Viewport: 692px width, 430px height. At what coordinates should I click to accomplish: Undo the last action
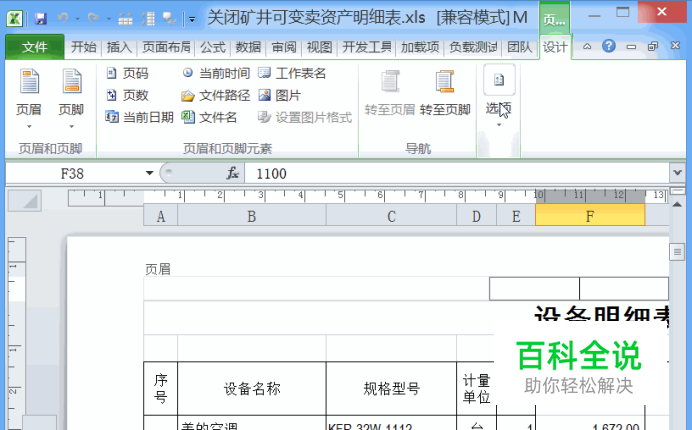(63, 19)
